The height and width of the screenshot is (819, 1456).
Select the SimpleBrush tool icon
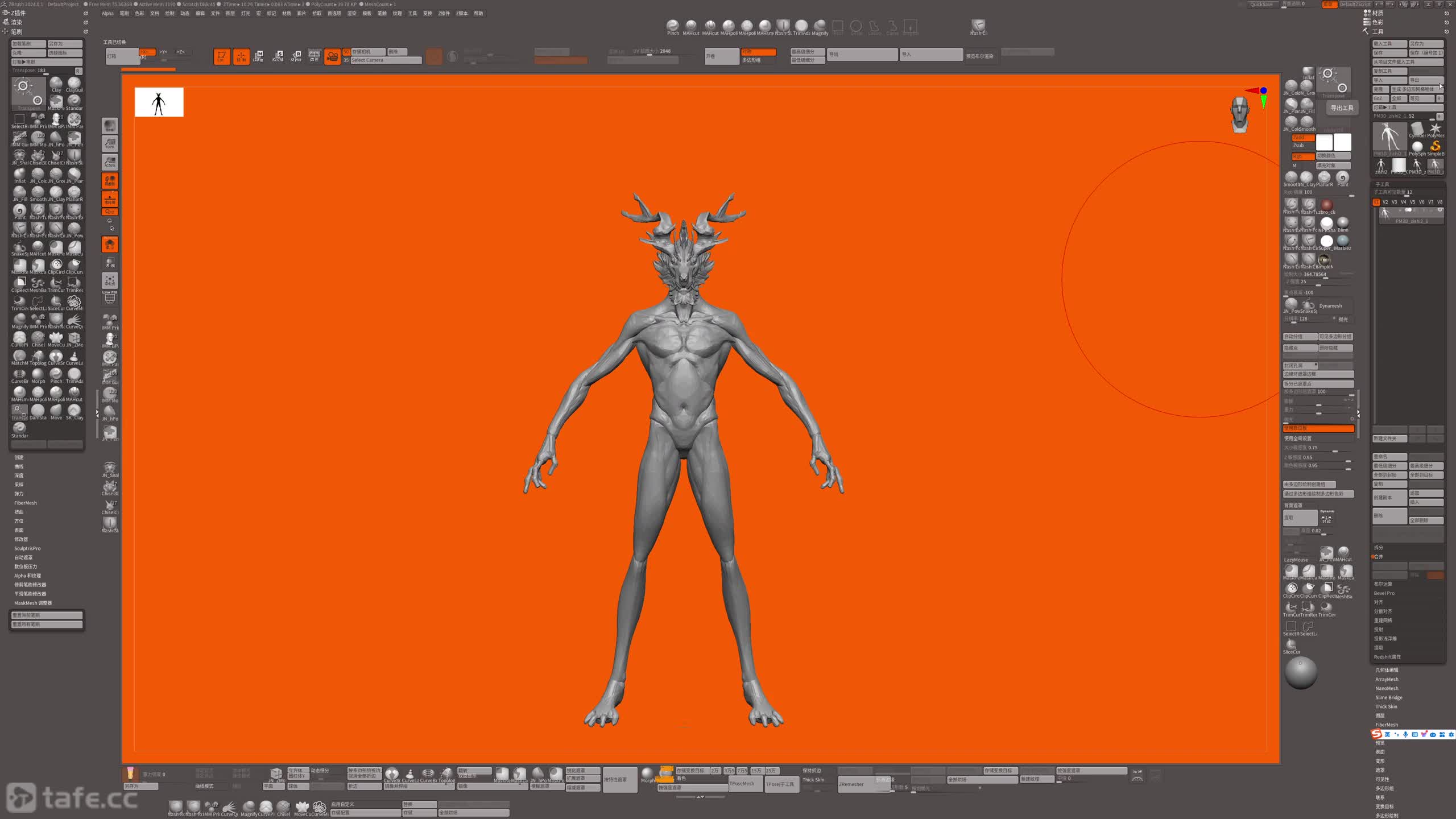tap(1436, 148)
